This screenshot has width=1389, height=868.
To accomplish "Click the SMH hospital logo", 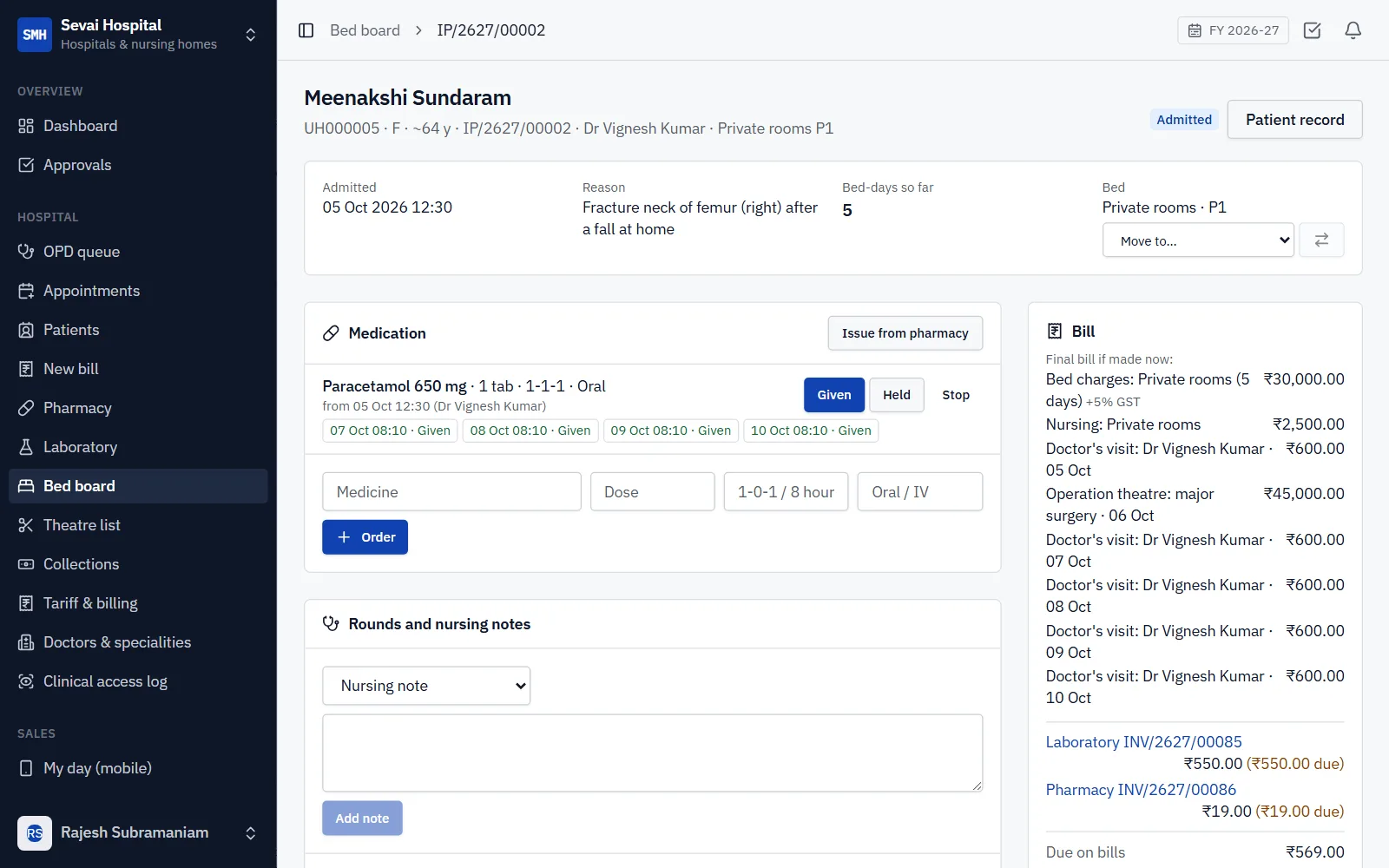I will (x=35, y=35).
